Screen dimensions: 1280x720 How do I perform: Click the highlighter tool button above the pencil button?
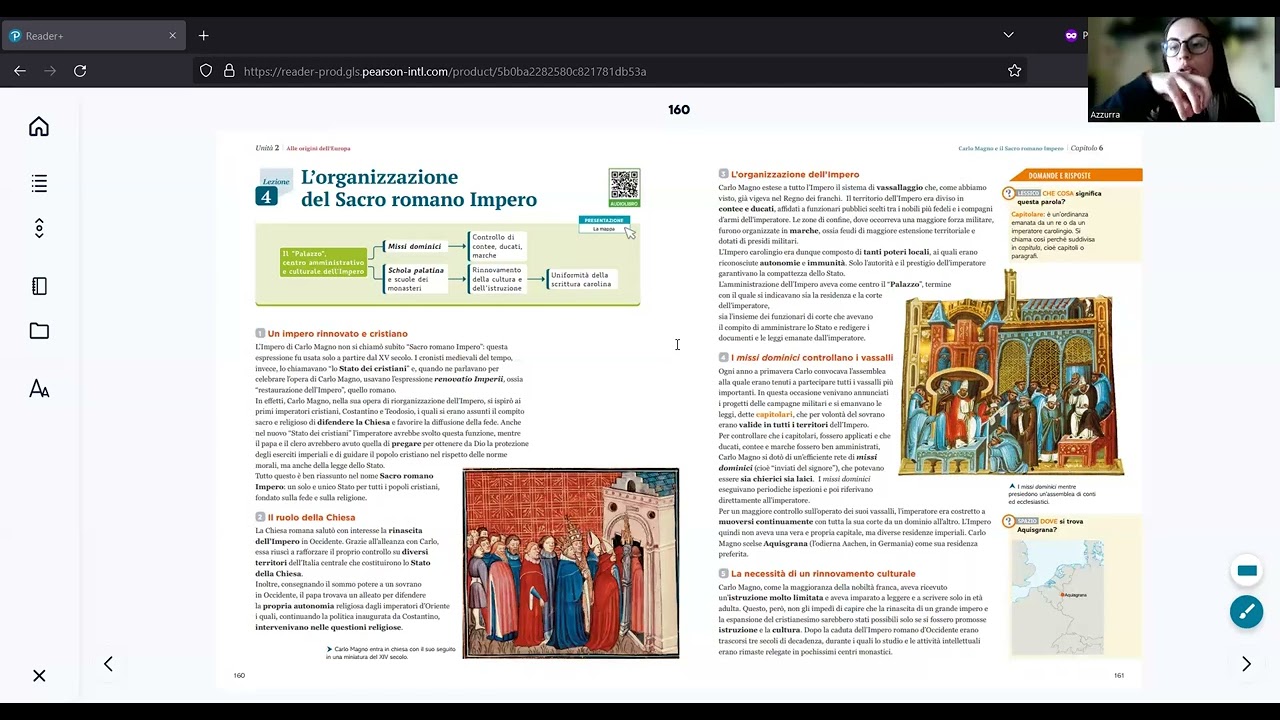pyautogui.click(x=1247, y=571)
